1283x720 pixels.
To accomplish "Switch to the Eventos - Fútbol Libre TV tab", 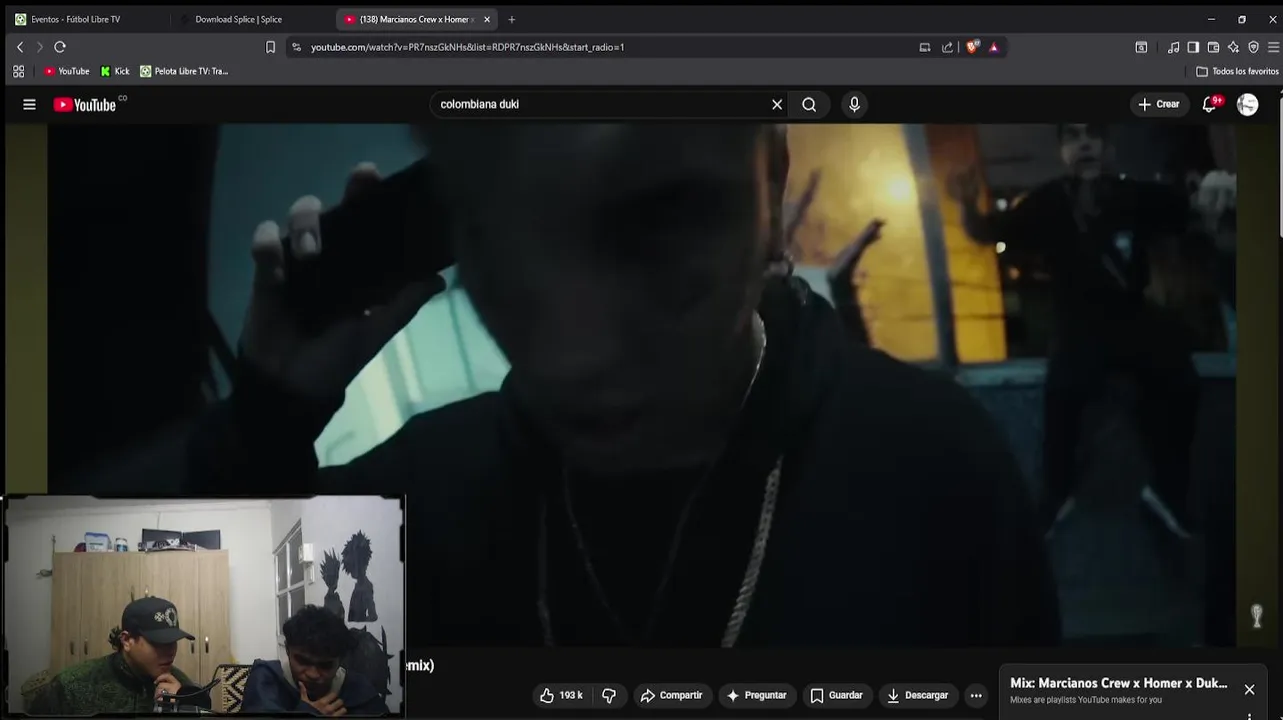I will [85, 19].
